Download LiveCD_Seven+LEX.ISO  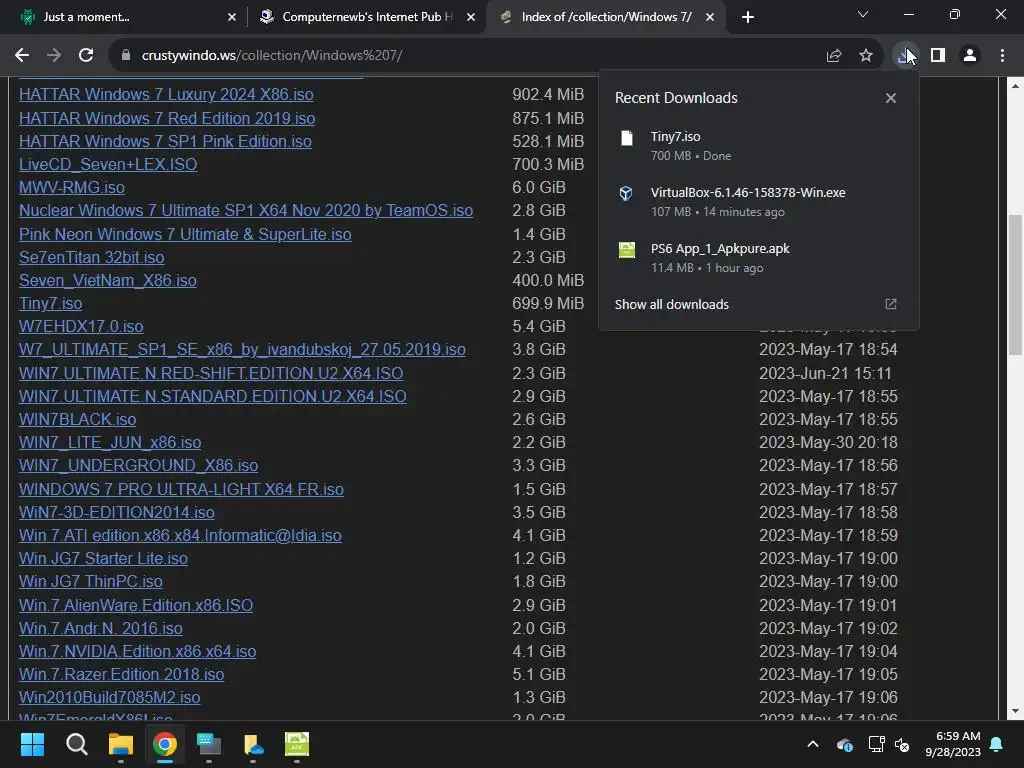[108, 164]
